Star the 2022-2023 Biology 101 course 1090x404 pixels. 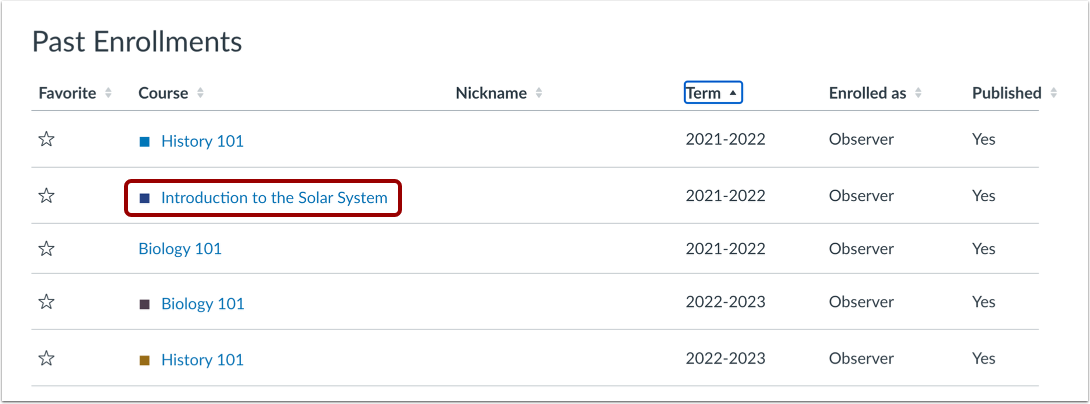tap(46, 302)
